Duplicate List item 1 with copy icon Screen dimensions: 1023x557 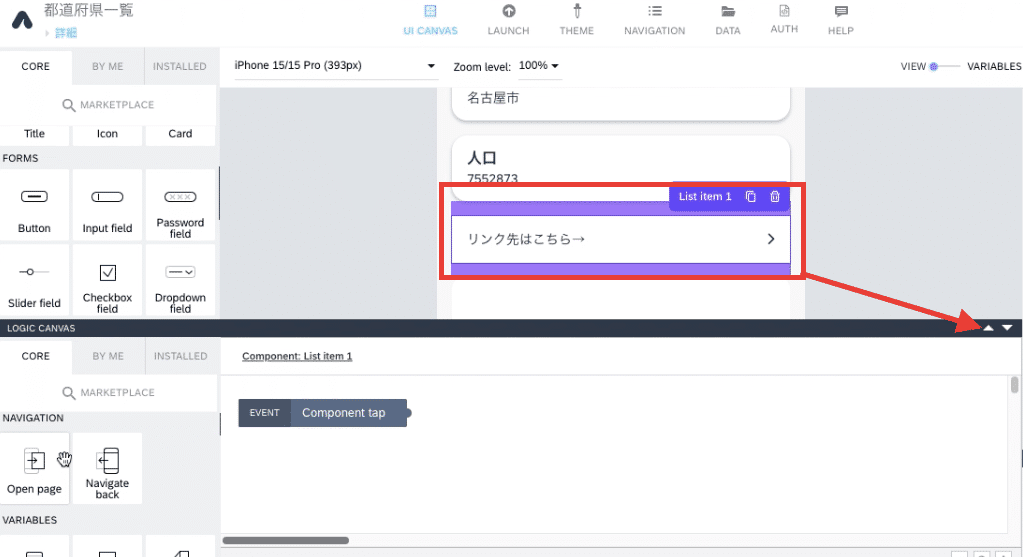point(751,196)
